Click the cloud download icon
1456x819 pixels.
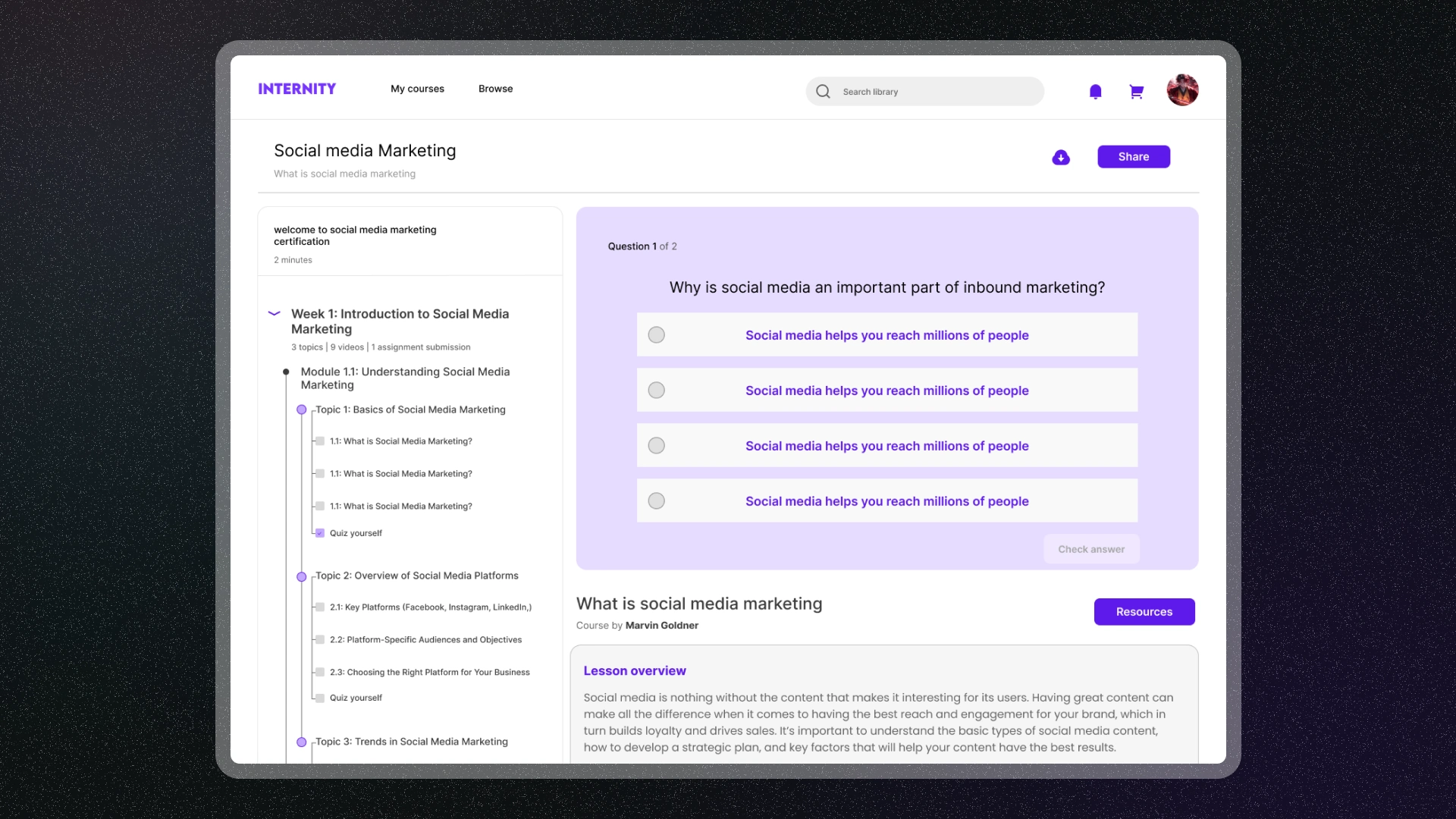point(1061,157)
